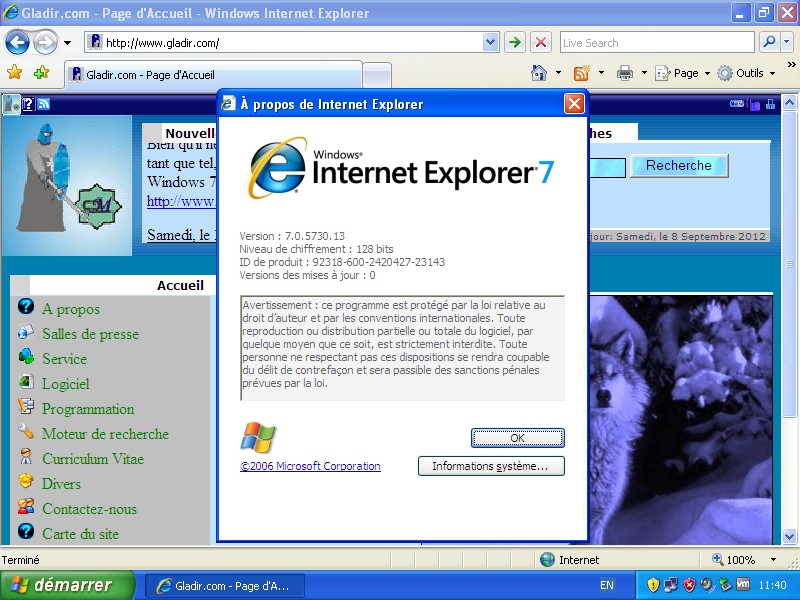Screen dimensions: 800x600
Task: Expand the Home button dropdown arrow
Action: tap(558, 73)
